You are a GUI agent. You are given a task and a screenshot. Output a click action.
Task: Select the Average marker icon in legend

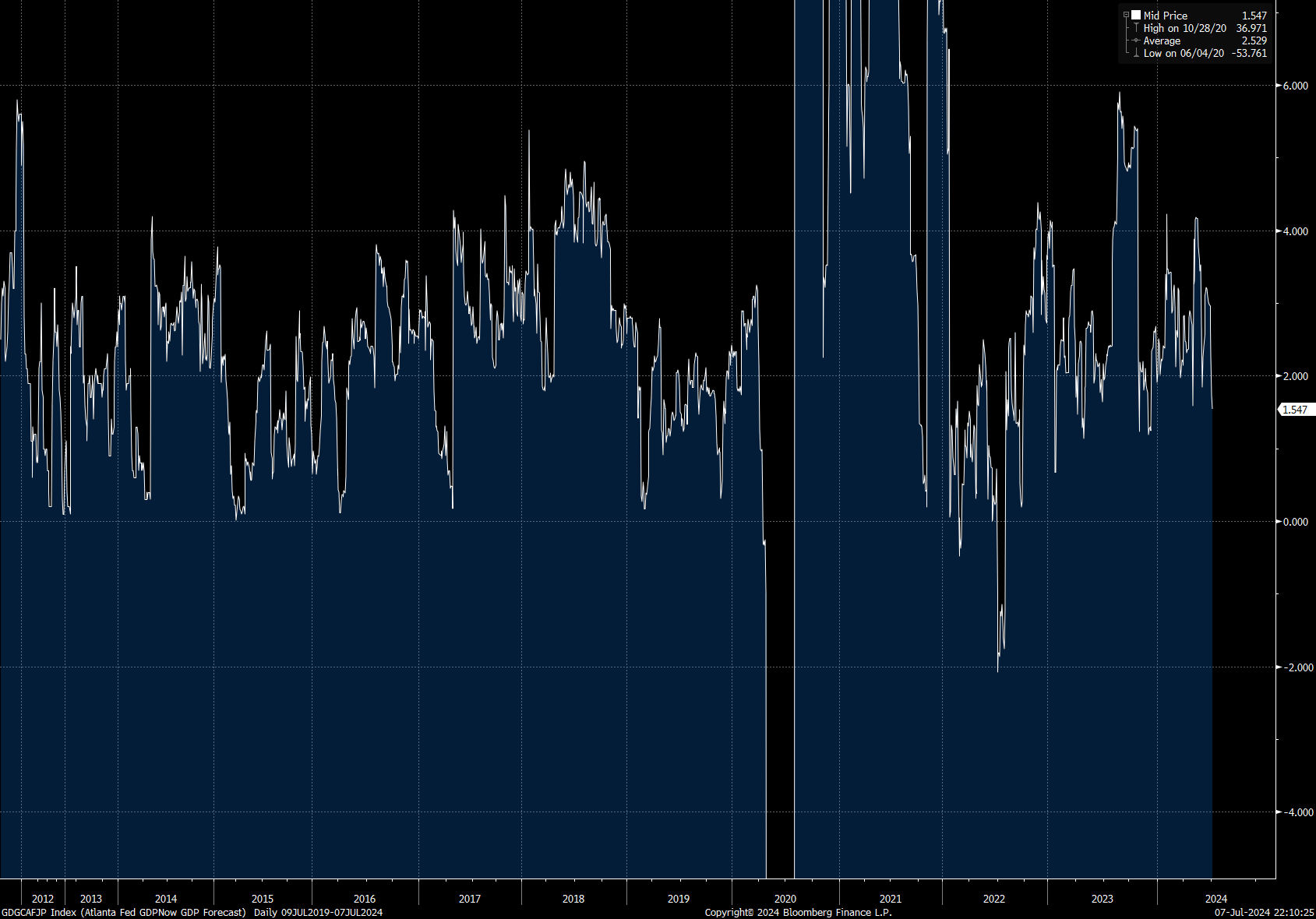click(1136, 40)
